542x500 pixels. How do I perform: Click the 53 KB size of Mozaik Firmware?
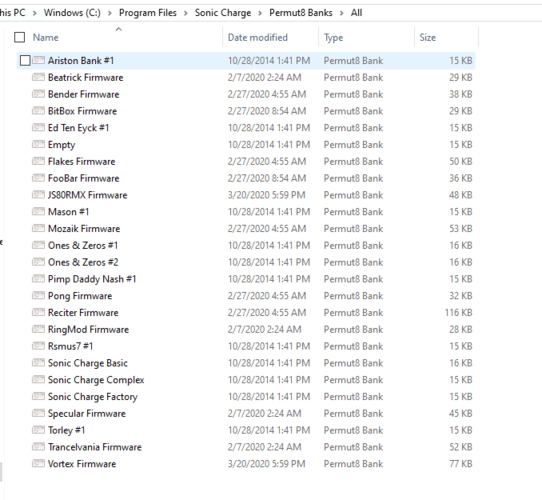coord(460,228)
